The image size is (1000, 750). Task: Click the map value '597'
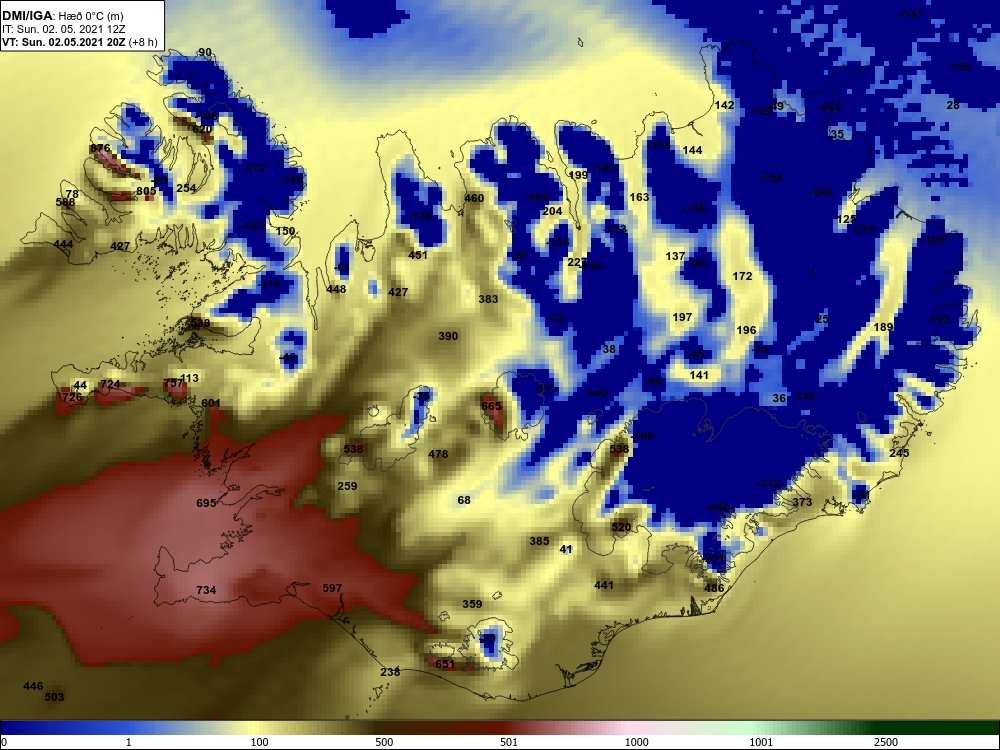(332, 588)
